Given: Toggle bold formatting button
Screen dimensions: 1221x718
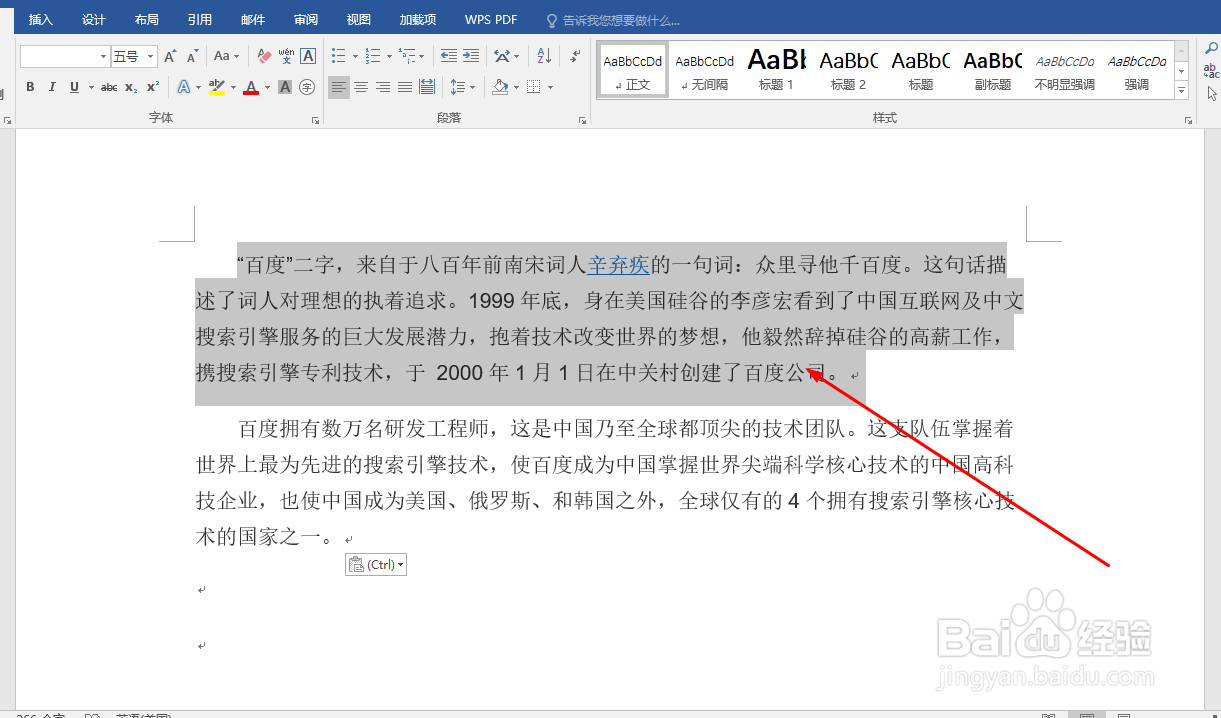Looking at the screenshot, I should (30, 88).
